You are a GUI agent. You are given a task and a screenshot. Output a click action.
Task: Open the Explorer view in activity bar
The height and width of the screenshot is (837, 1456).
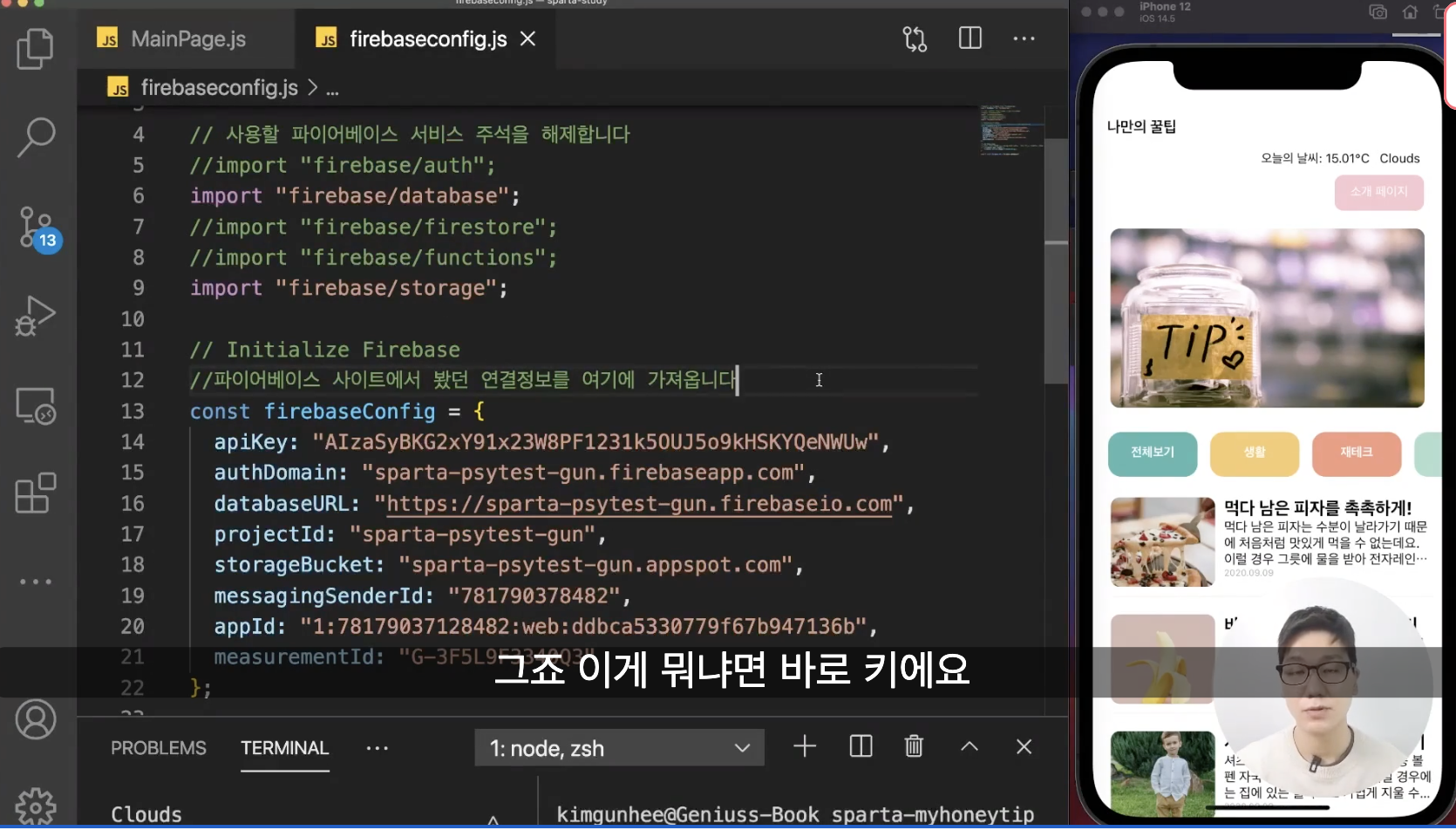(36, 49)
